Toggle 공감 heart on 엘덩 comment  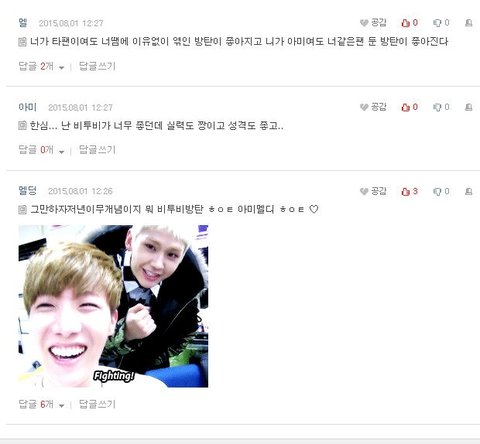coord(373,191)
